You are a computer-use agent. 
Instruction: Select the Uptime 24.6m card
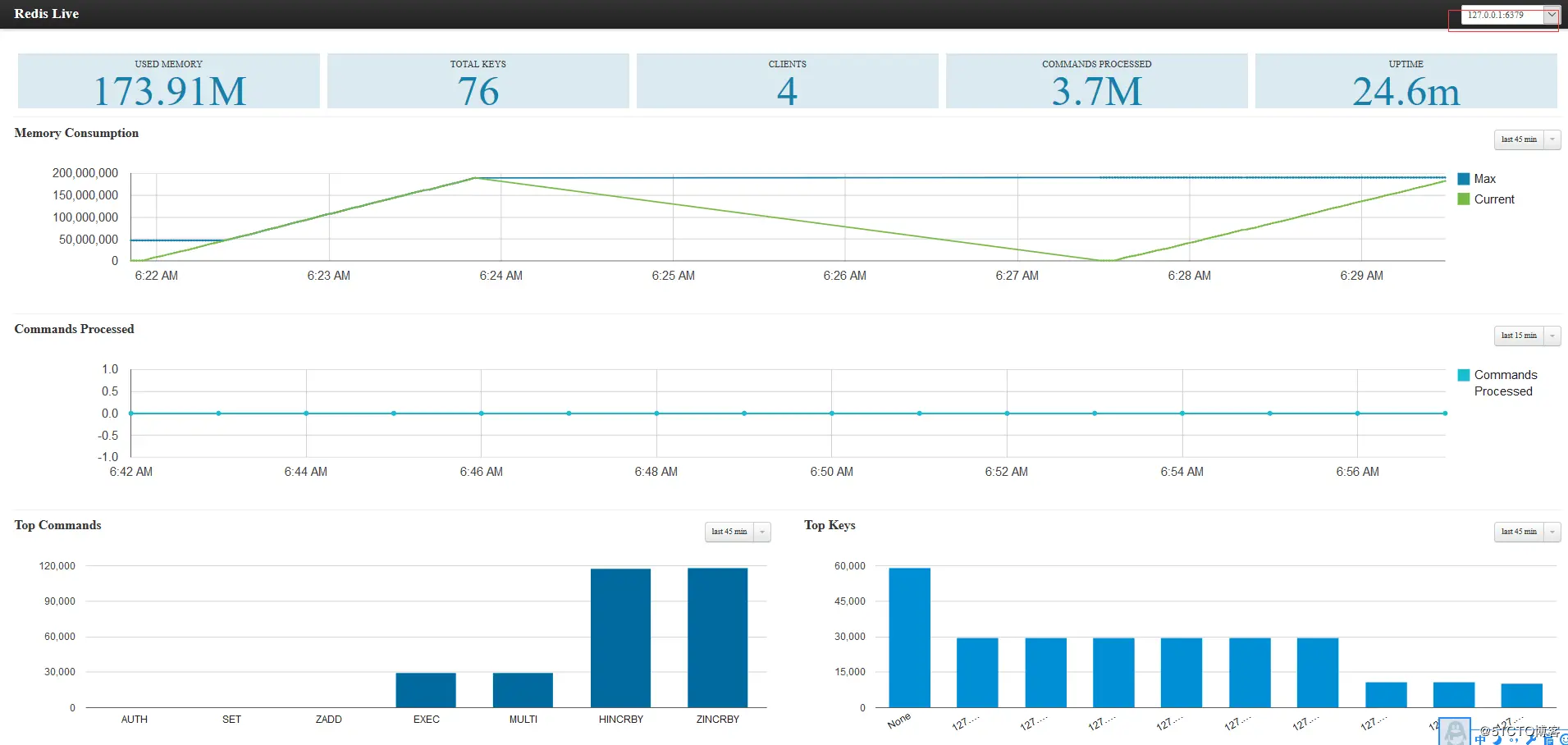pyautogui.click(x=1406, y=81)
